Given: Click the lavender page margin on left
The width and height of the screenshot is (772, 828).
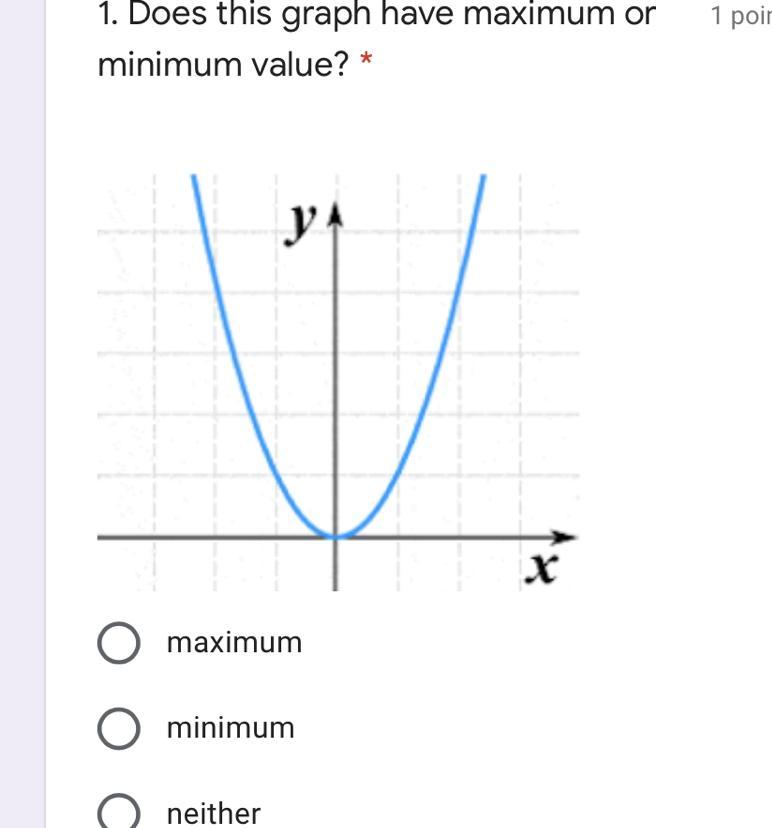Looking at the screenshot, I should (x=22, y=414).
